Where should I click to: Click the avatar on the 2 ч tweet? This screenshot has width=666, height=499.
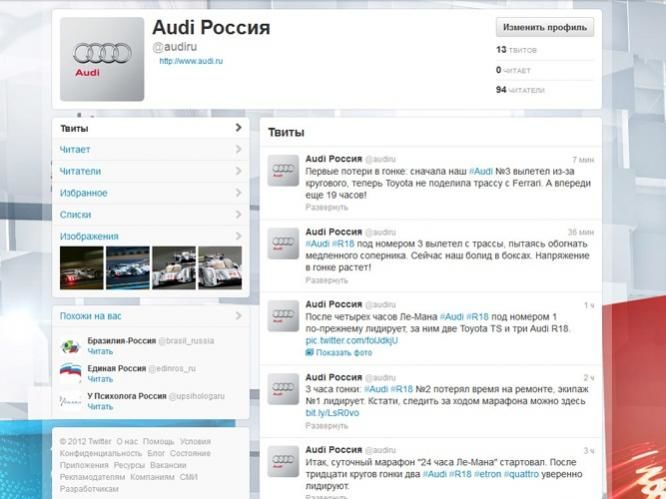[x=283, y=389]
